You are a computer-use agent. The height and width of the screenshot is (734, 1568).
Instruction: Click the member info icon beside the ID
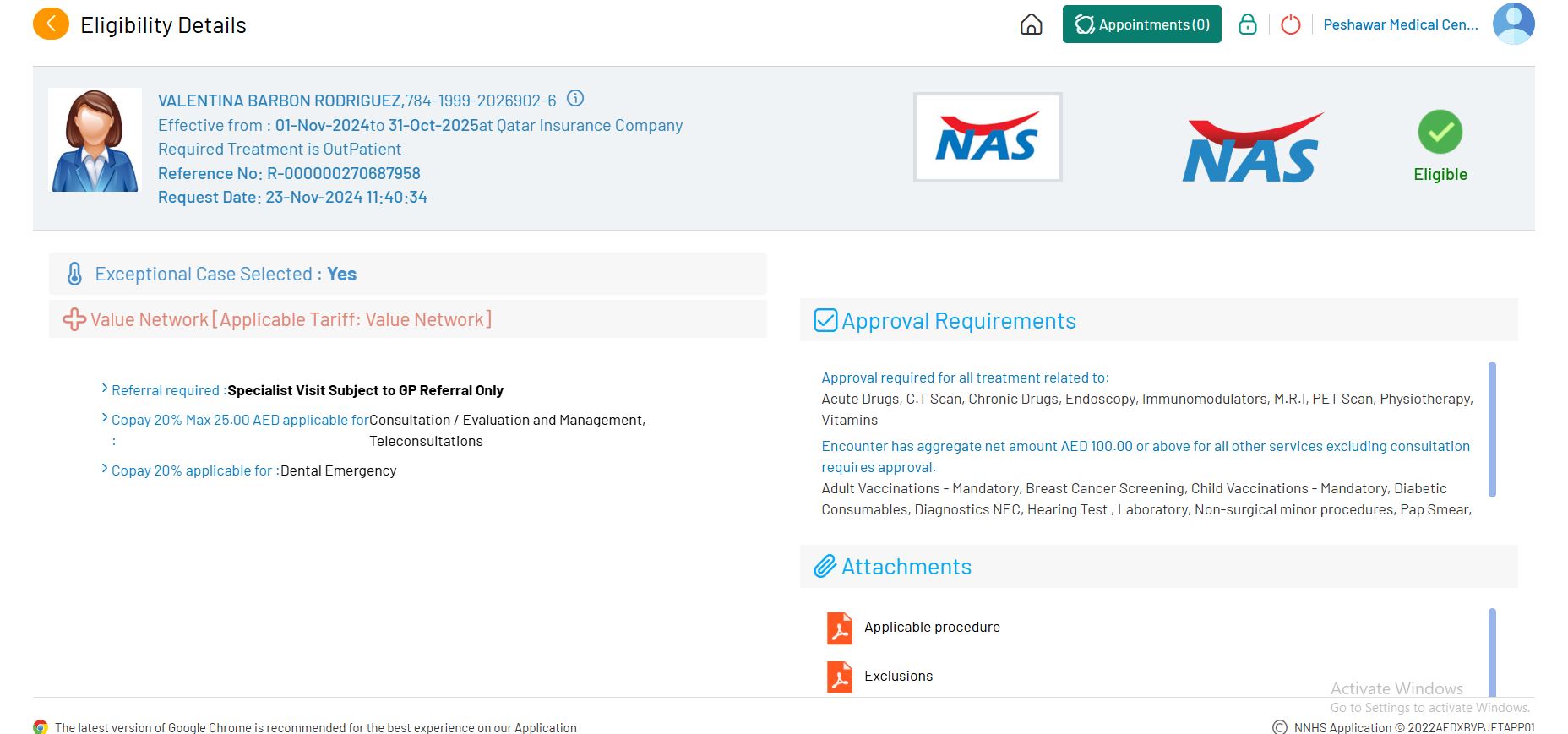tap(575, 99)
